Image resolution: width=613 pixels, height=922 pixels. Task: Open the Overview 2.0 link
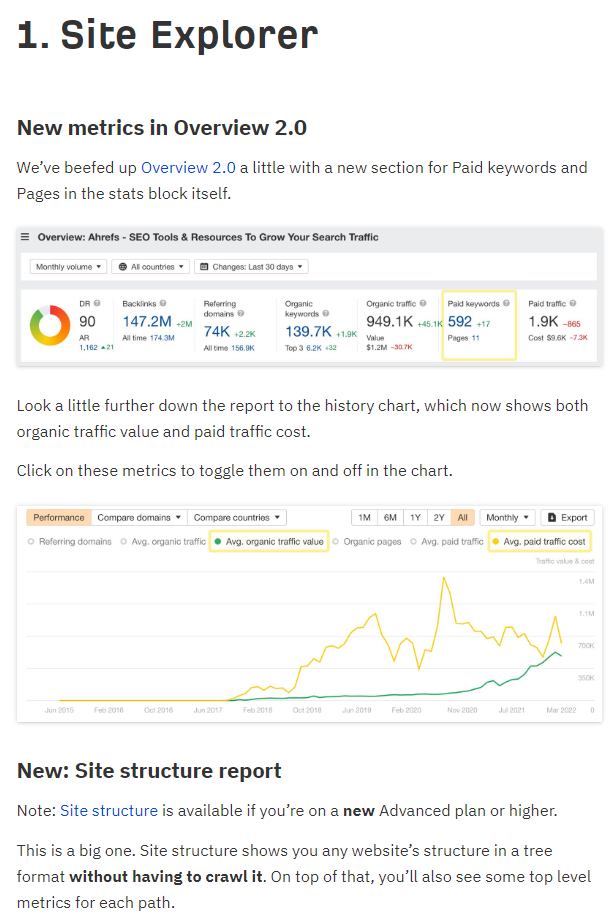[188, 168]
